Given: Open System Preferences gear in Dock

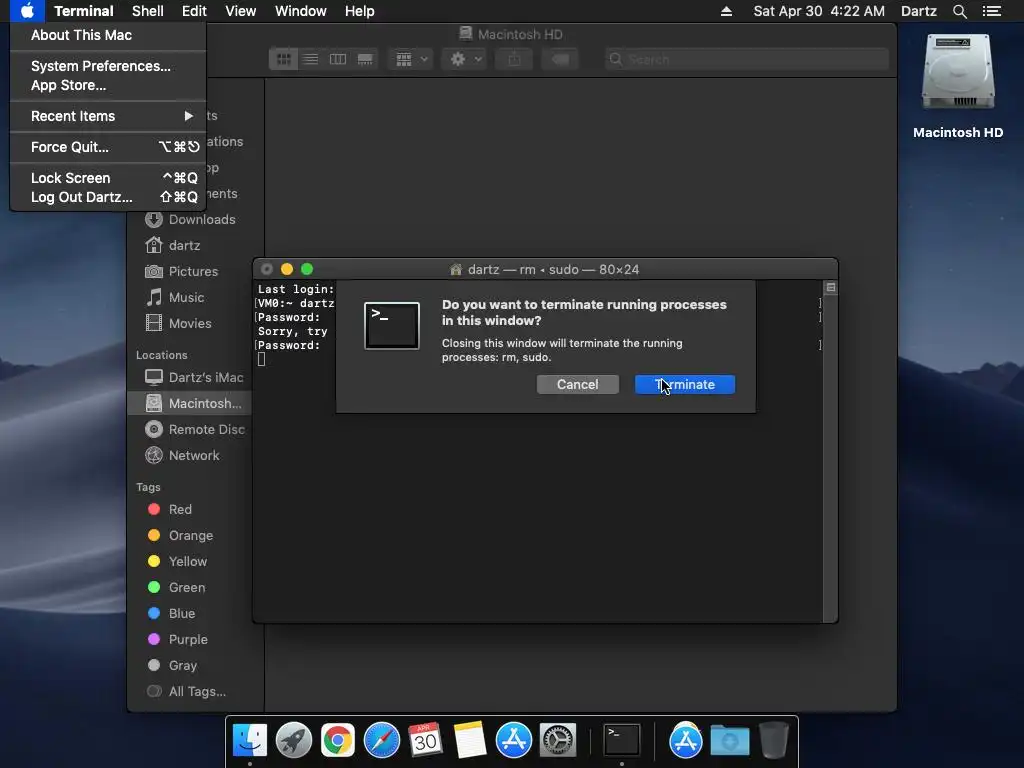Looking at the screenshot, I should click(558, 741).
